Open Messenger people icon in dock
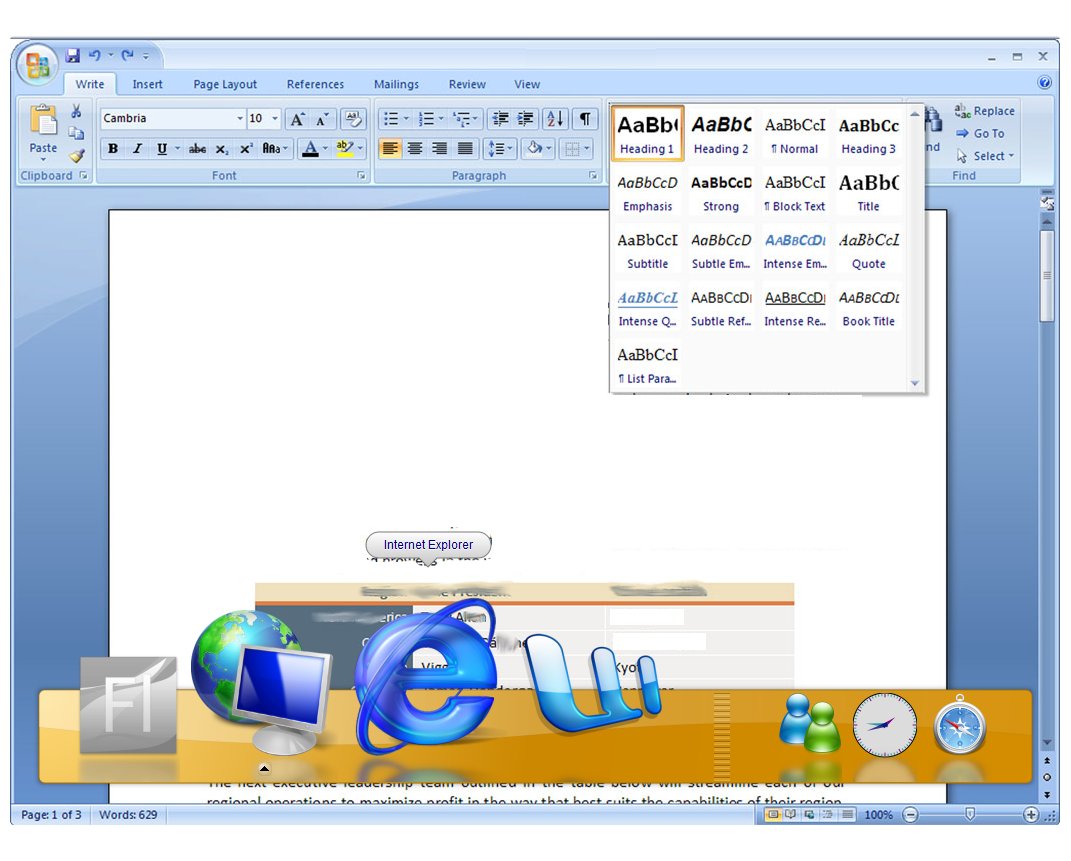Viewport: 1071px width, 861px height. click(809, 722)
